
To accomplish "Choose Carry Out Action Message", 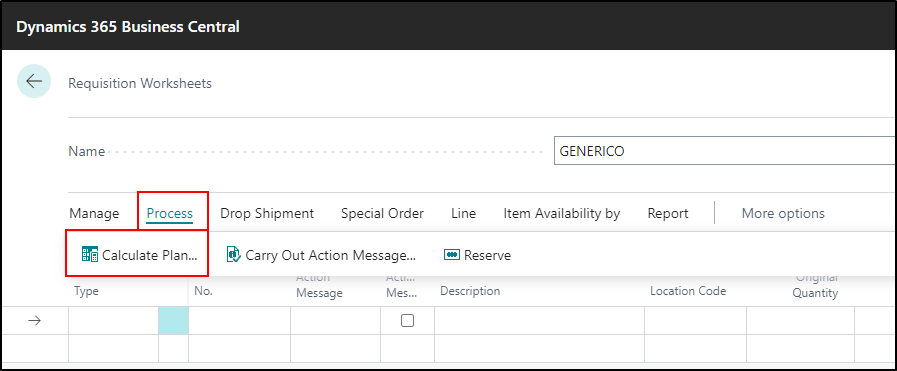I will tap(321, 255).
